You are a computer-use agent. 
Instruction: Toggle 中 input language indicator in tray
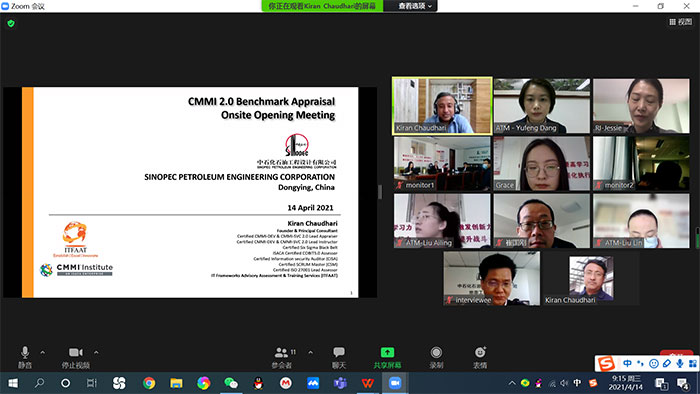click(577, 383)
